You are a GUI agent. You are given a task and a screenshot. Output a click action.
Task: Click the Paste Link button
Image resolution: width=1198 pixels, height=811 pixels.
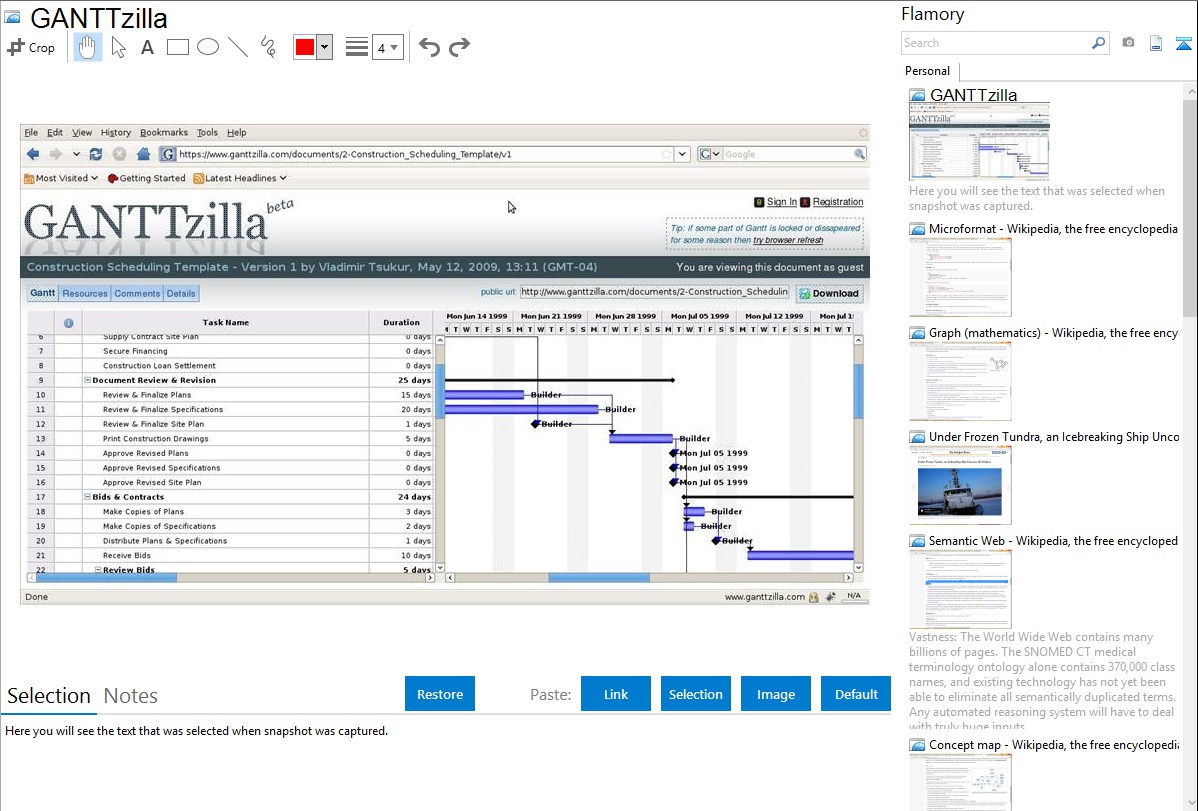click(x=616, y=694)
